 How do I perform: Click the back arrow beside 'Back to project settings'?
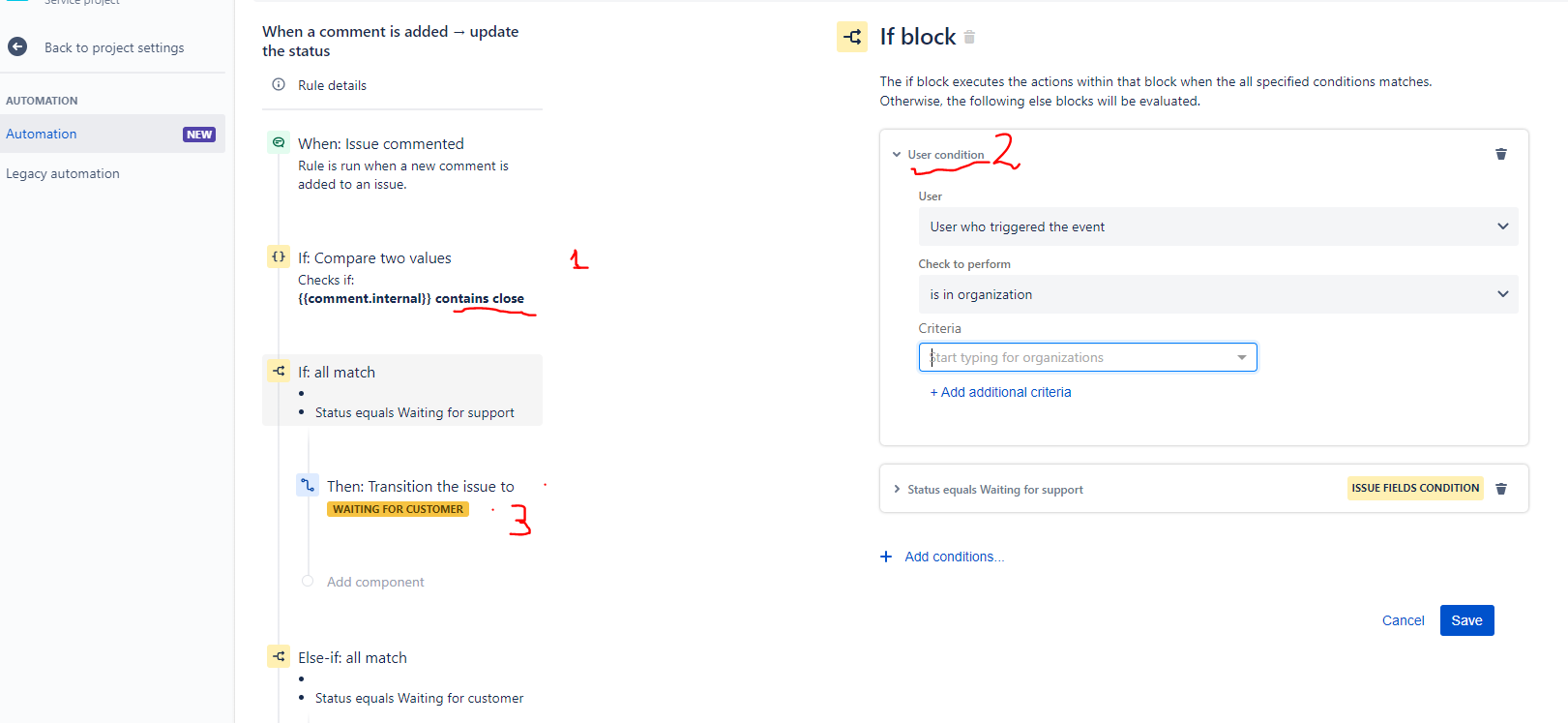click(16, 46)
